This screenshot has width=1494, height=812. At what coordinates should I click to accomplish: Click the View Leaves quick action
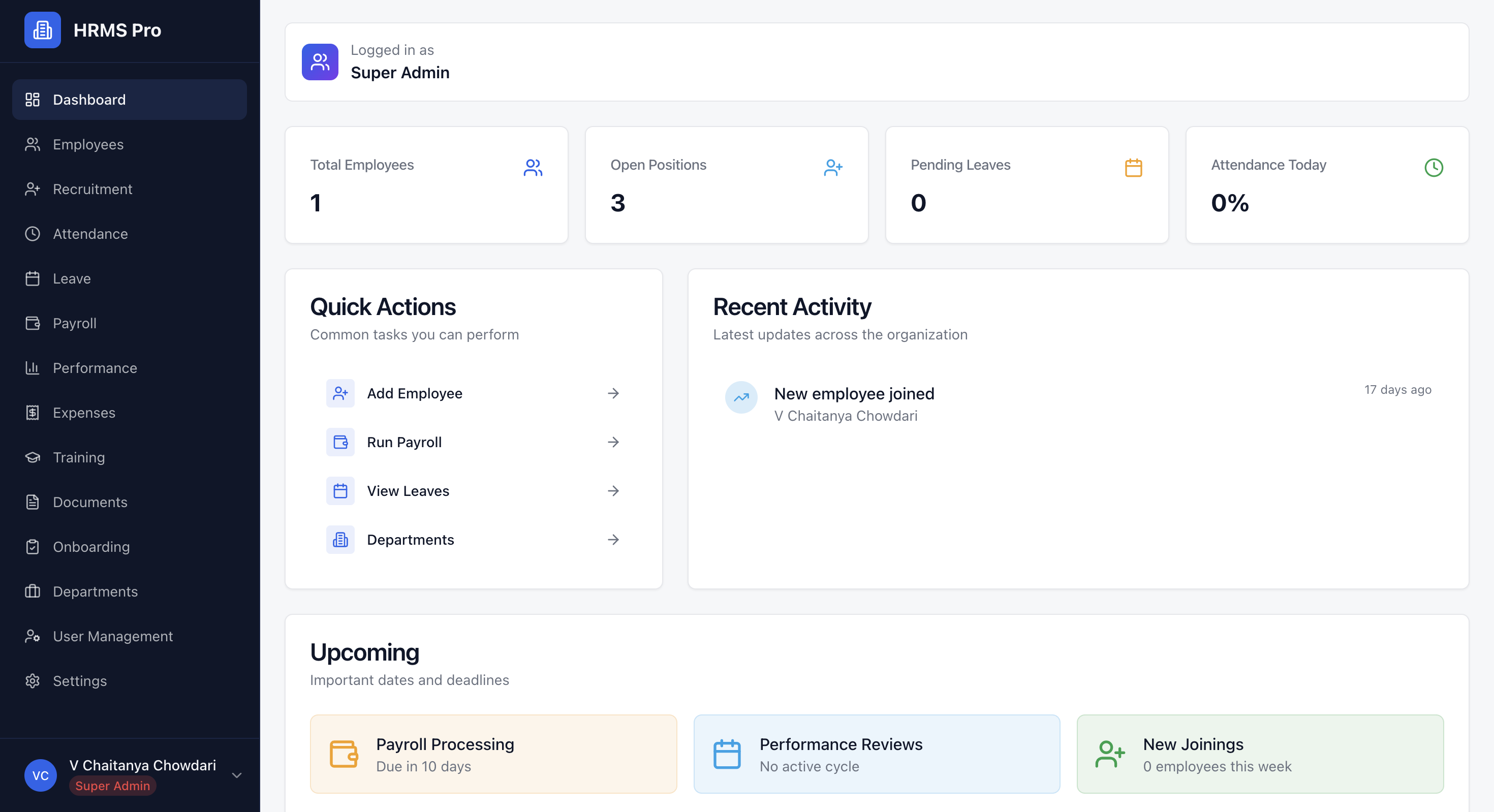[473, 491]
